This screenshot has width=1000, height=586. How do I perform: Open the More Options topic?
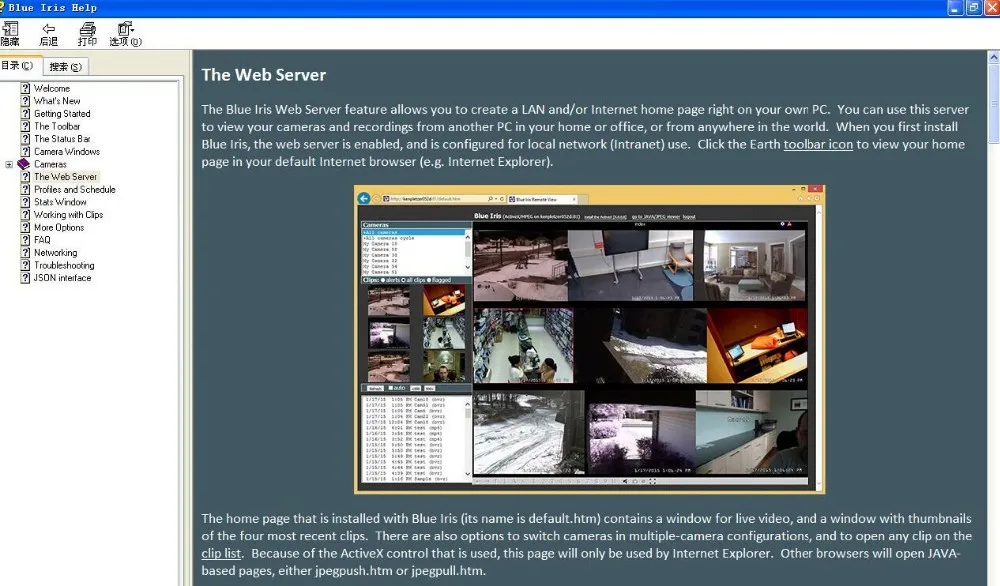(x=59, y=228)
